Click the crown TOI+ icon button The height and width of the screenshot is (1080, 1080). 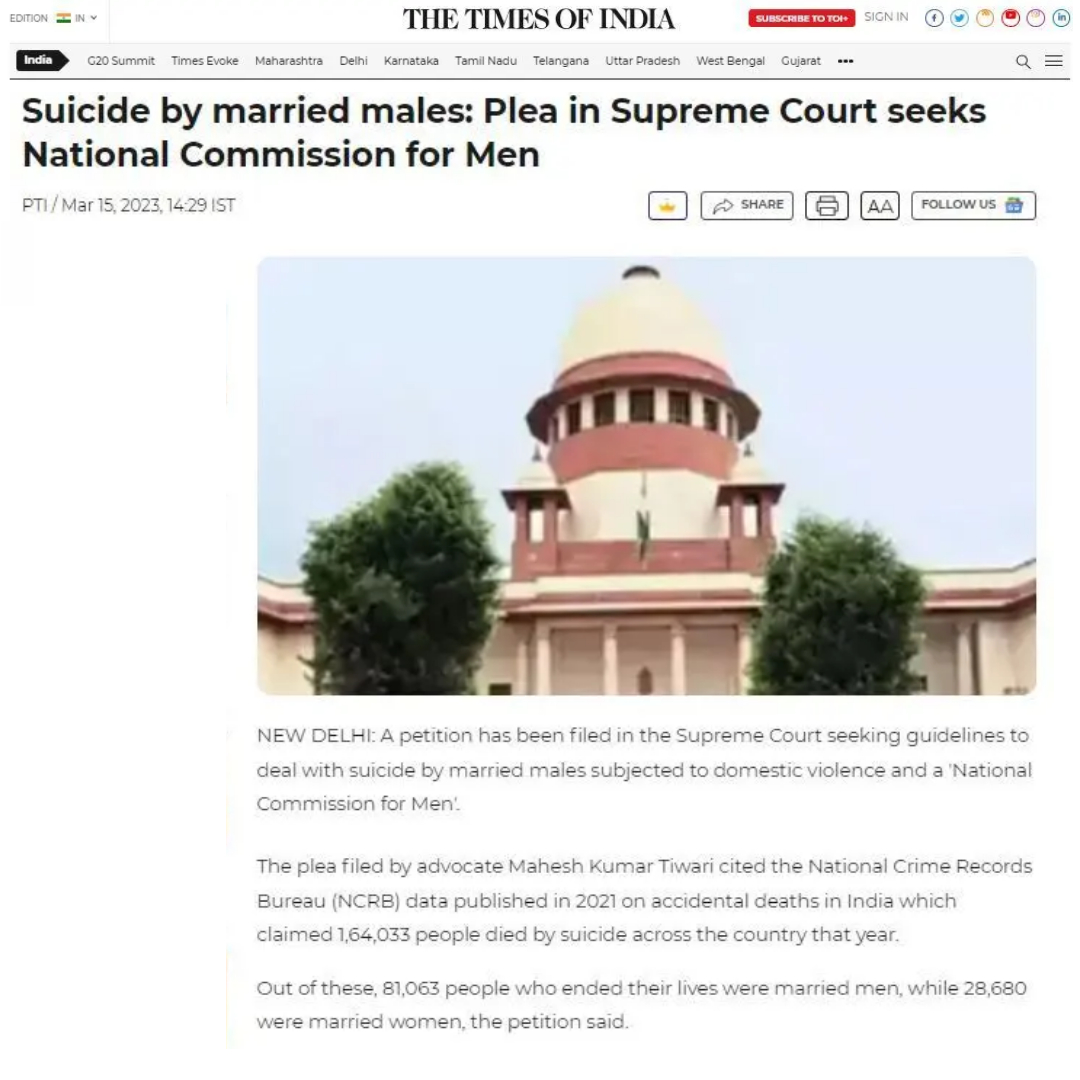point(667,205)
